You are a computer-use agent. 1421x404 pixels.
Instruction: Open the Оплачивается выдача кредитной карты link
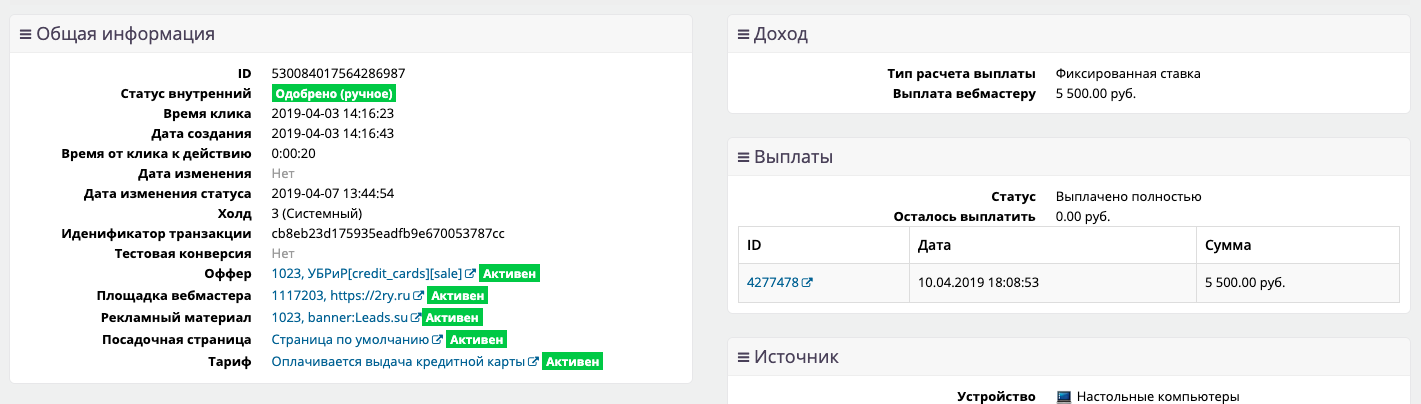[398, 362]
